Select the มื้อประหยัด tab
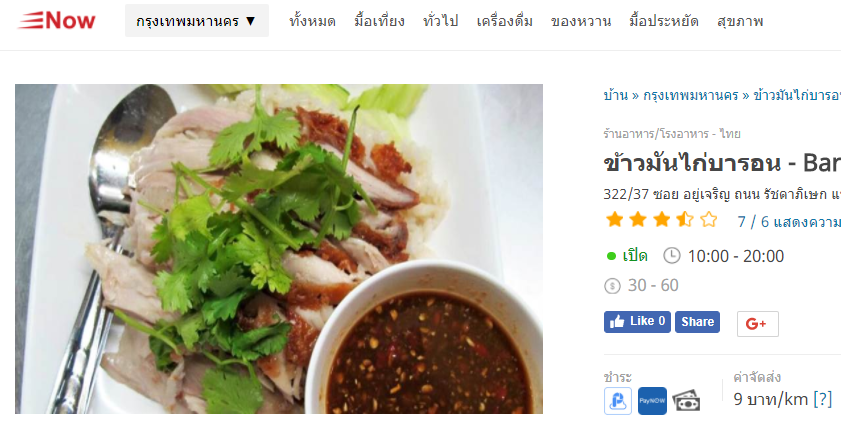 point(664,21)
